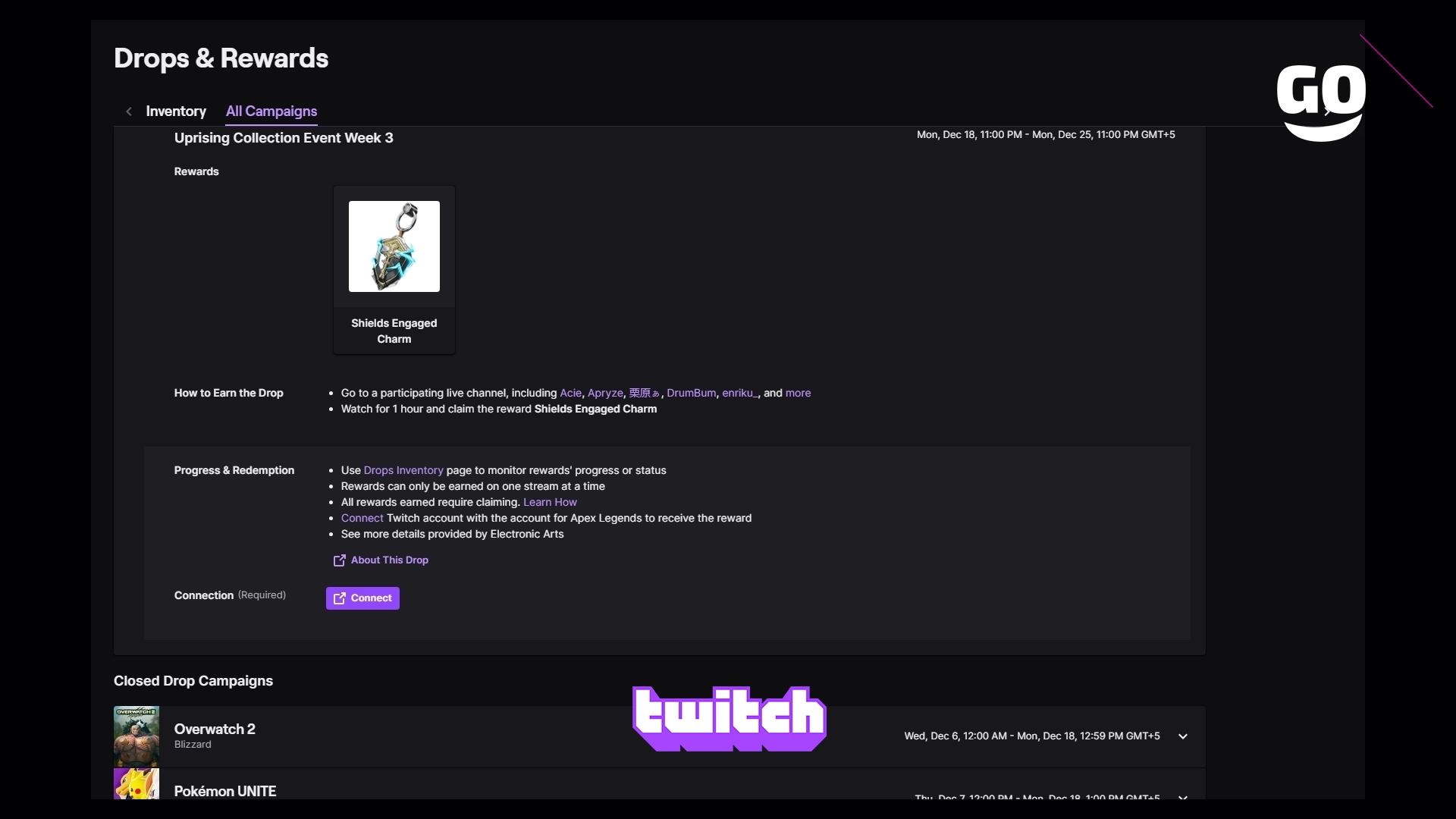
Task: Click the Learn How hyperlink
Action: tap(549, 501)
